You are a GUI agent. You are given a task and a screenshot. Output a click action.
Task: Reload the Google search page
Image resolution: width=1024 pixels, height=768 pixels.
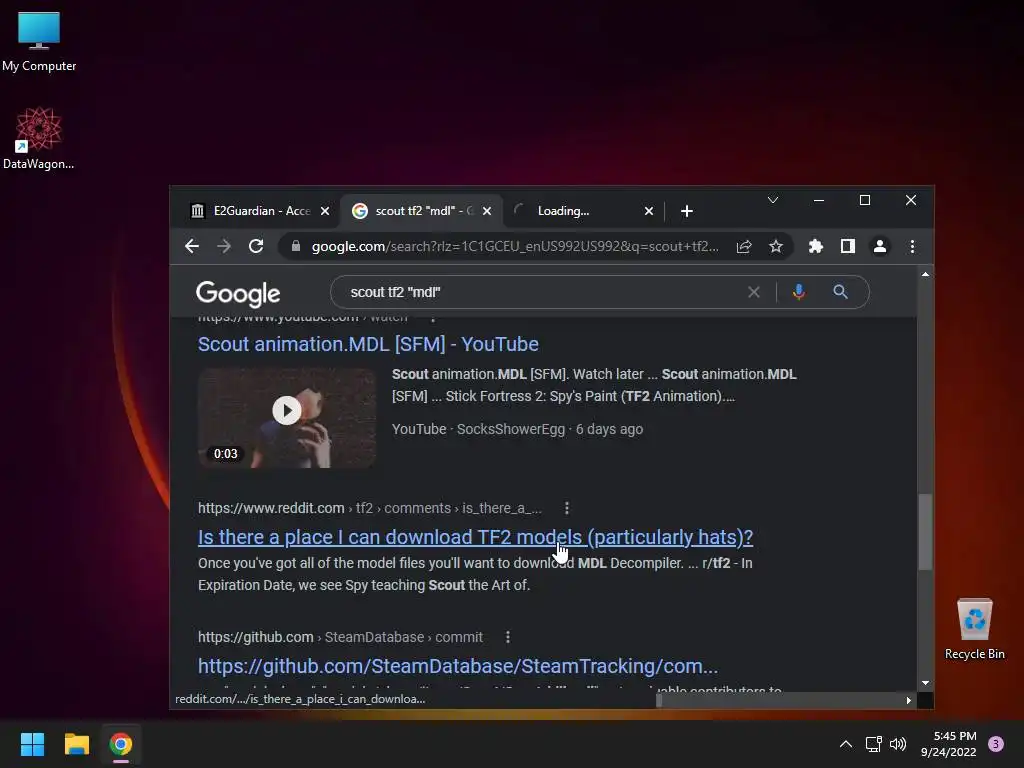pos(256,246)
